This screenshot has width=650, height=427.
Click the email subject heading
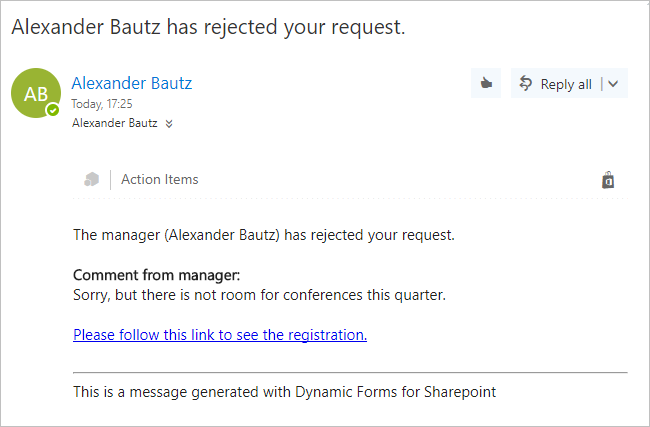[x=208, y=27]
